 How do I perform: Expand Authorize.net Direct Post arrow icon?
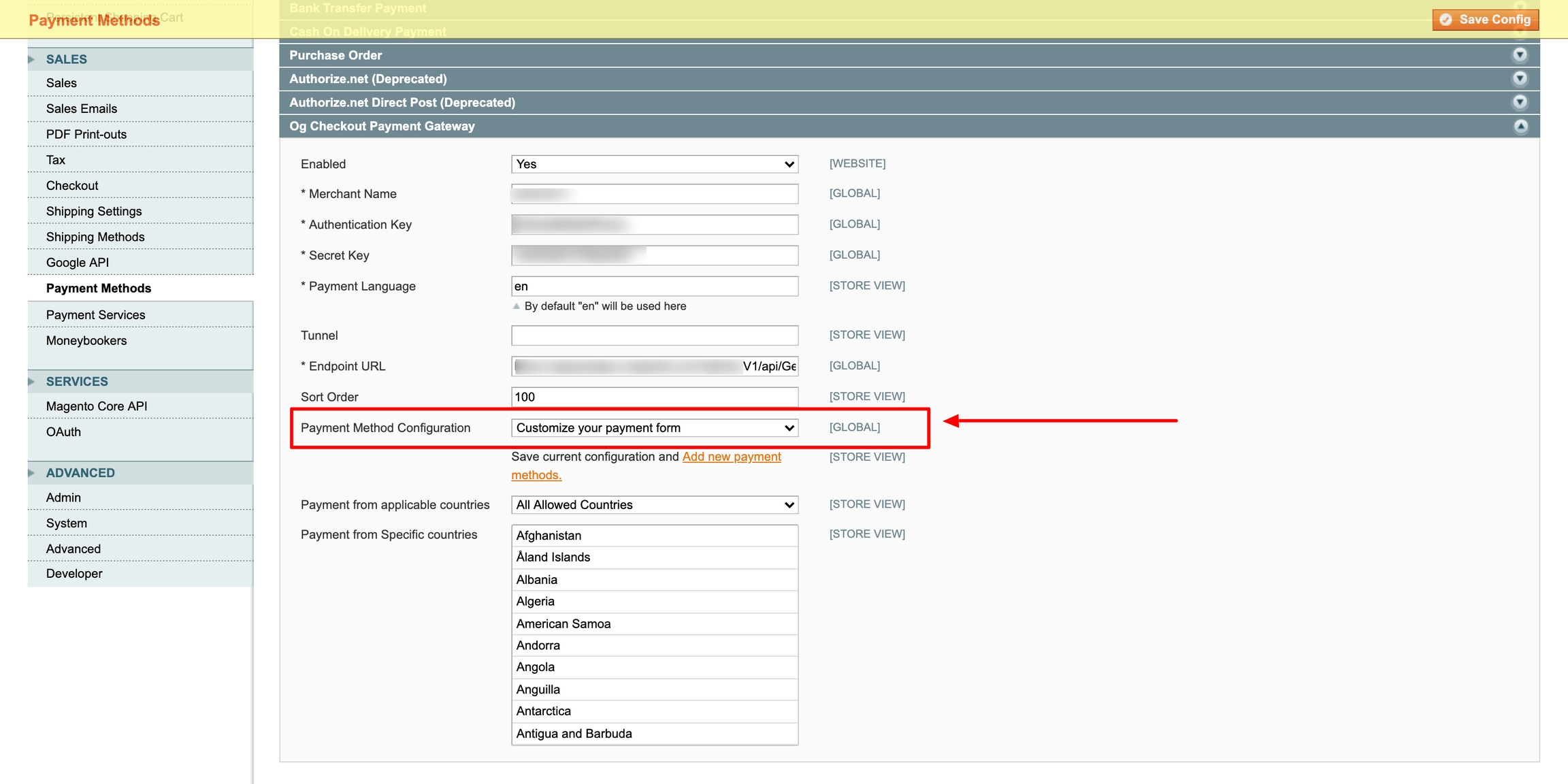point(1520,102)
